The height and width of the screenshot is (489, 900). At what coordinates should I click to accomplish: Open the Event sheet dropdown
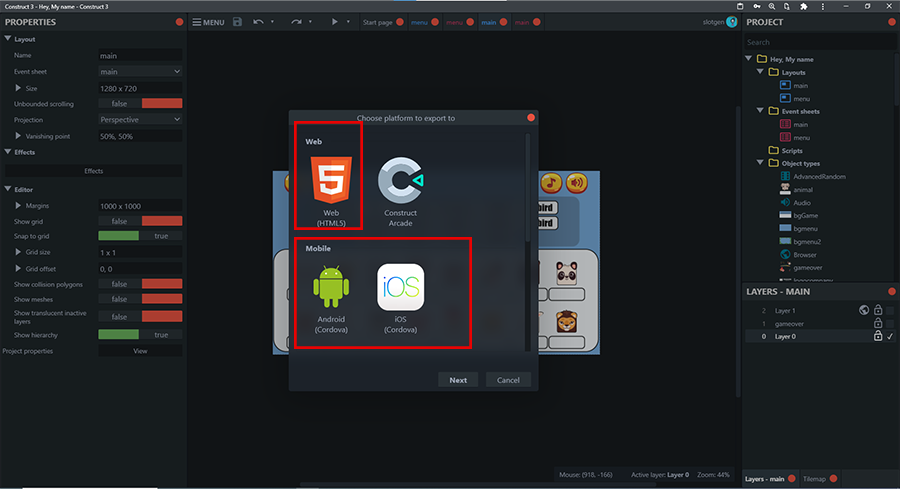(140, 71)
